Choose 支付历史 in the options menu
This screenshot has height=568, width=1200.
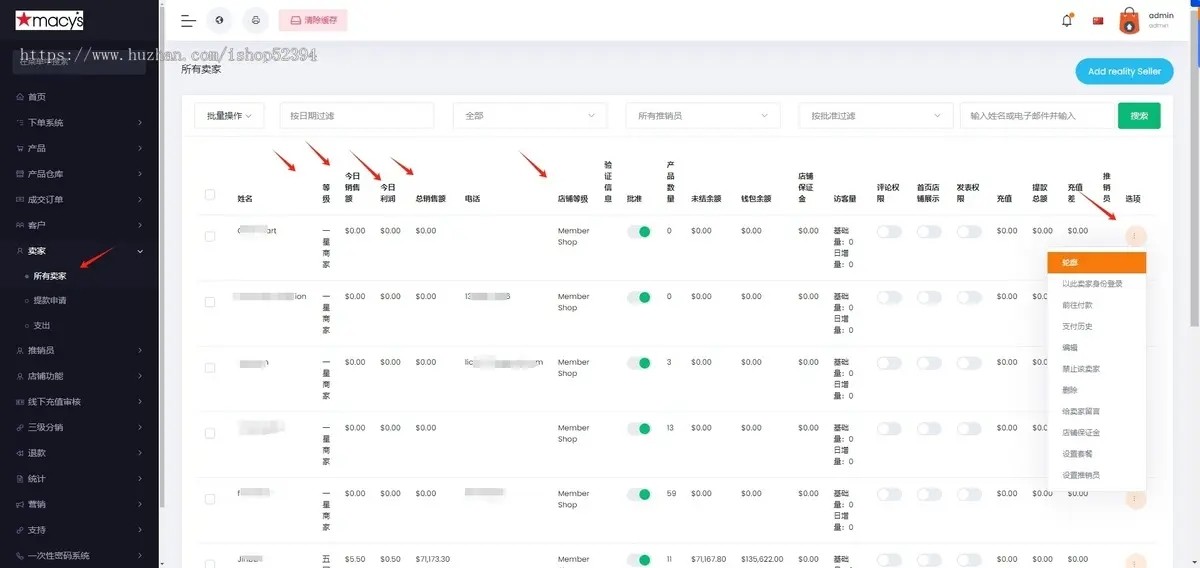[1077, 326]
